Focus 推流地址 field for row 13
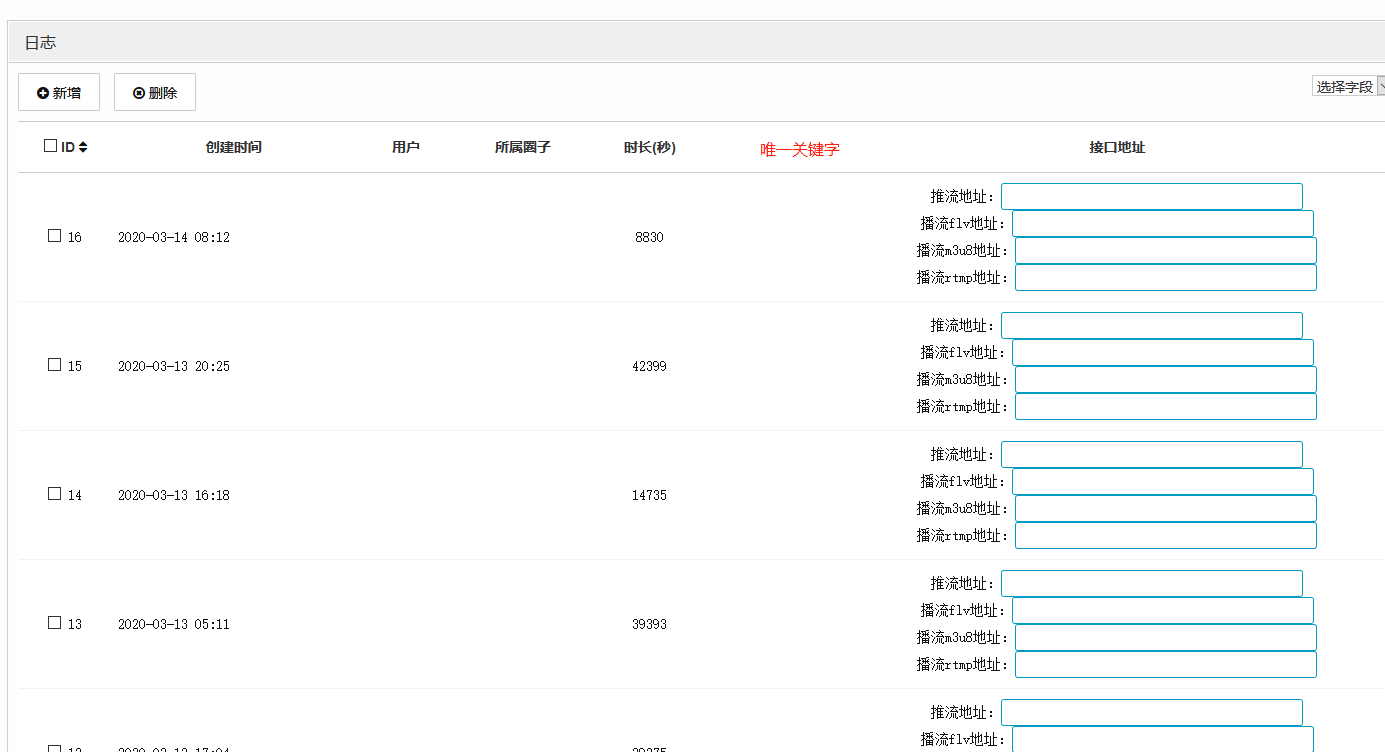This screenshot has height=752, width=1385. (1151, 584)
